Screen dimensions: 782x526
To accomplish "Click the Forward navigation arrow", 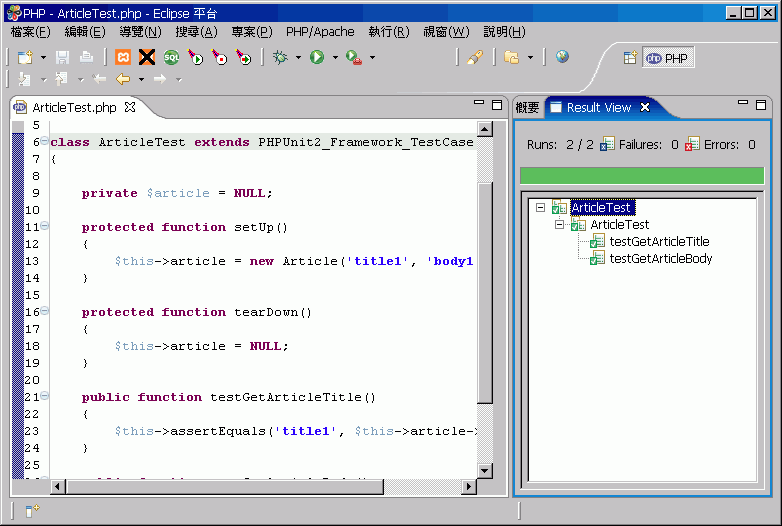I will pyautogui.click(x=160, y=79).
